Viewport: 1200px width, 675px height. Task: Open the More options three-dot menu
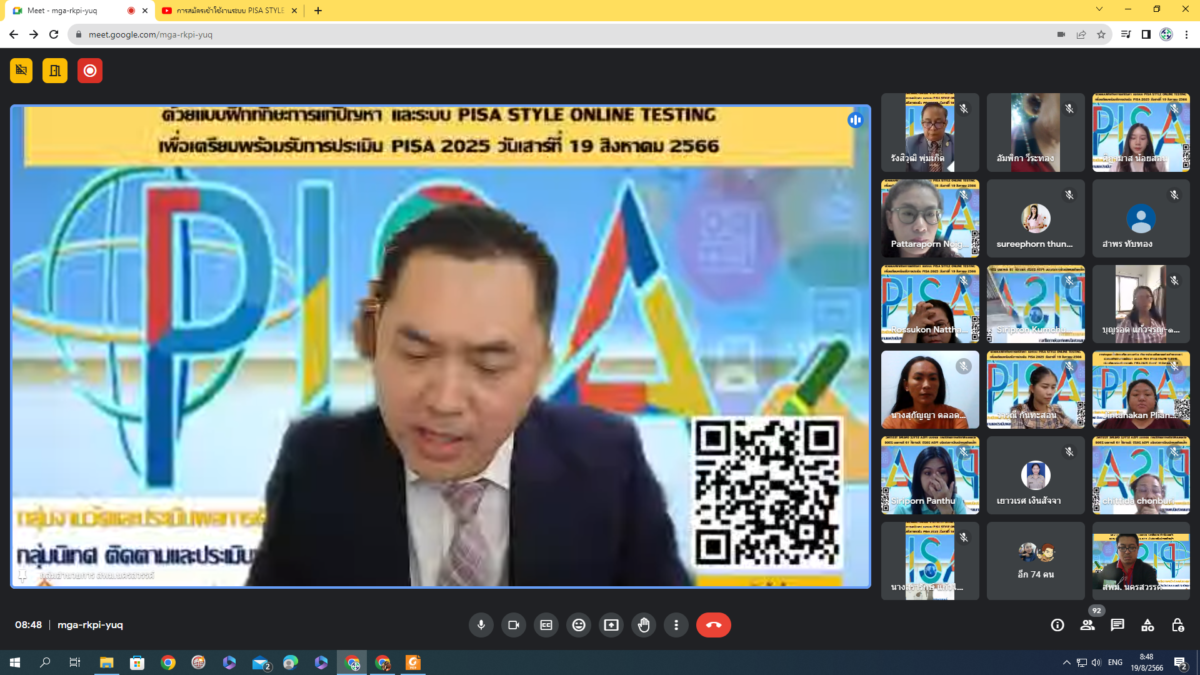click(x=676, y=625)
